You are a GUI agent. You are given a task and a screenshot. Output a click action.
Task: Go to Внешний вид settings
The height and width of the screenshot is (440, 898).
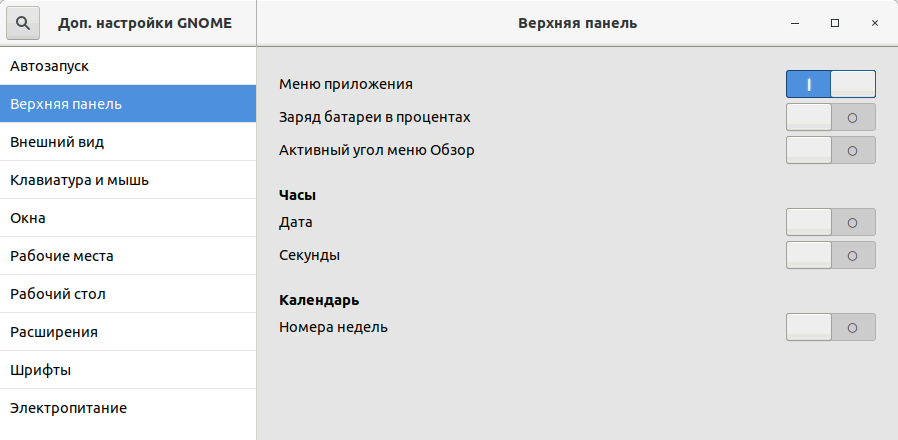click(x=128, y=142)
